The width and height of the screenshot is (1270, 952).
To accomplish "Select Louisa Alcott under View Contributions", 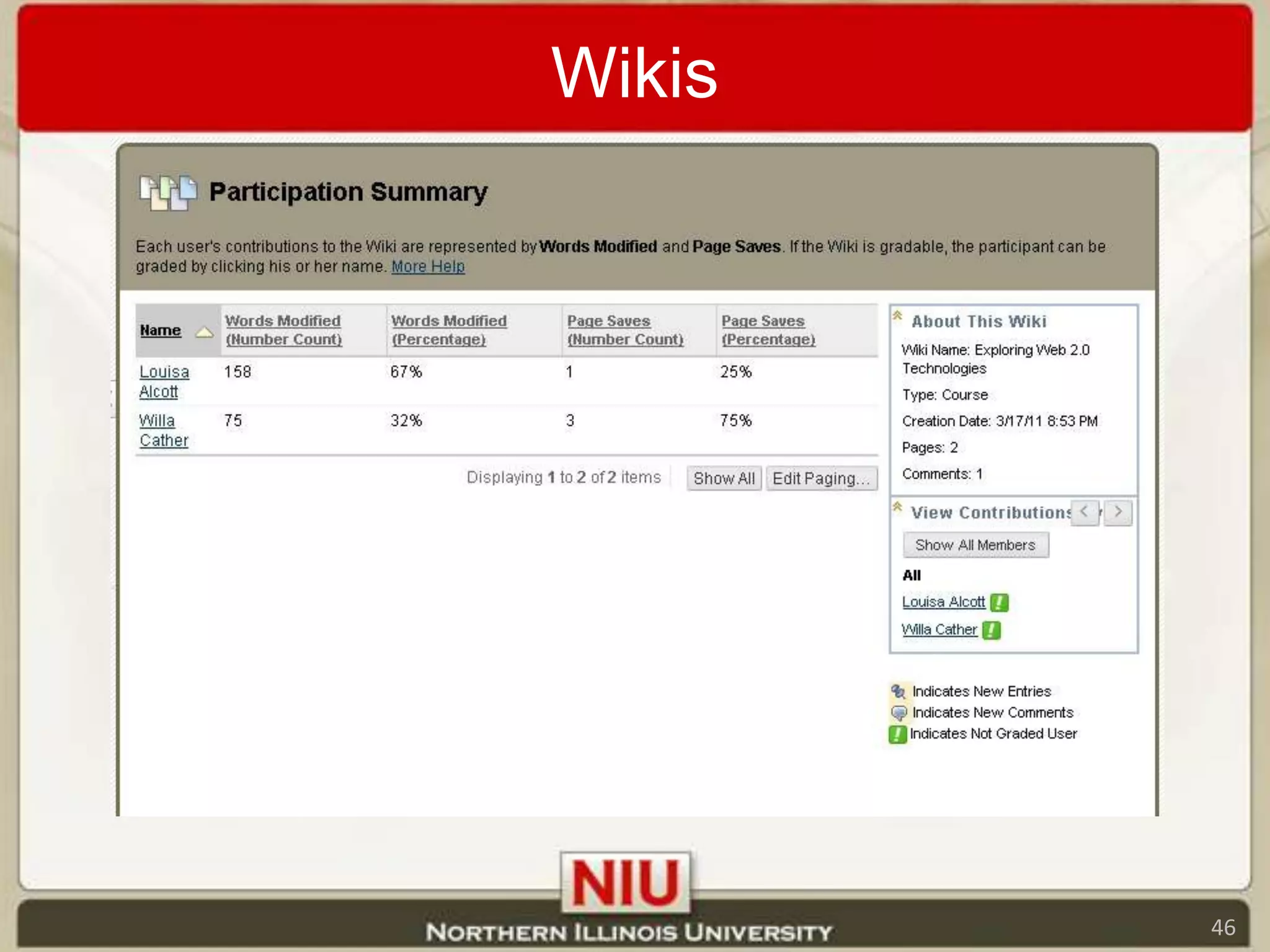I will point(943,602).
